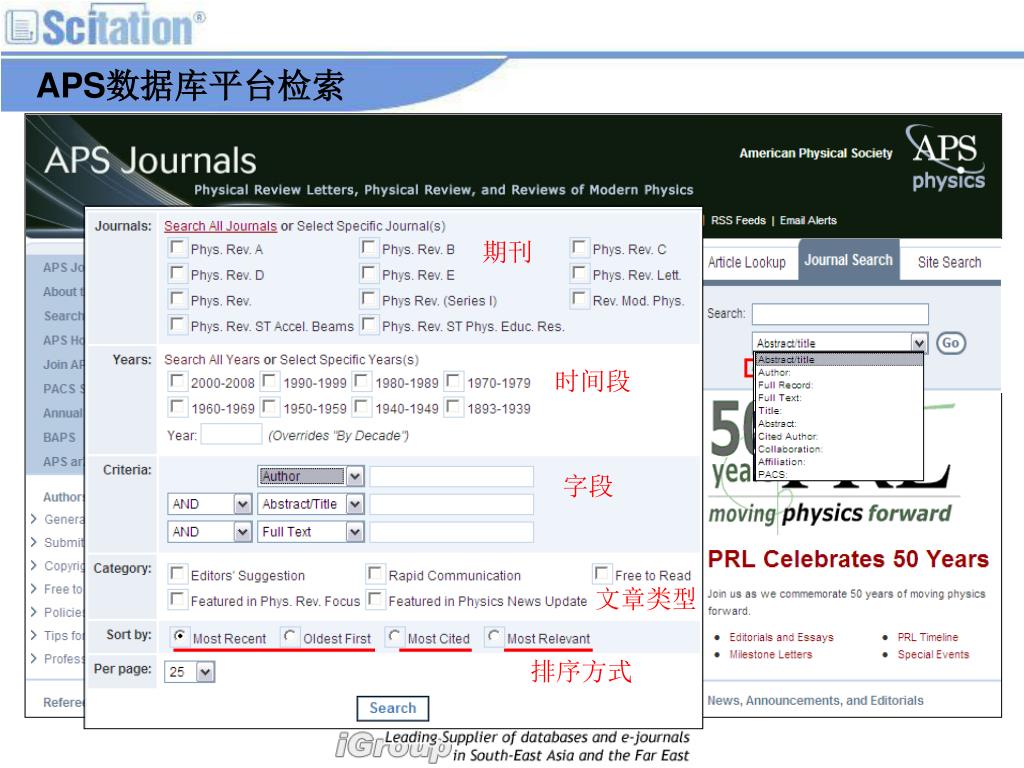Check the Phys. Rev. E journal box

pyautogui.click(x=369, y=274)
